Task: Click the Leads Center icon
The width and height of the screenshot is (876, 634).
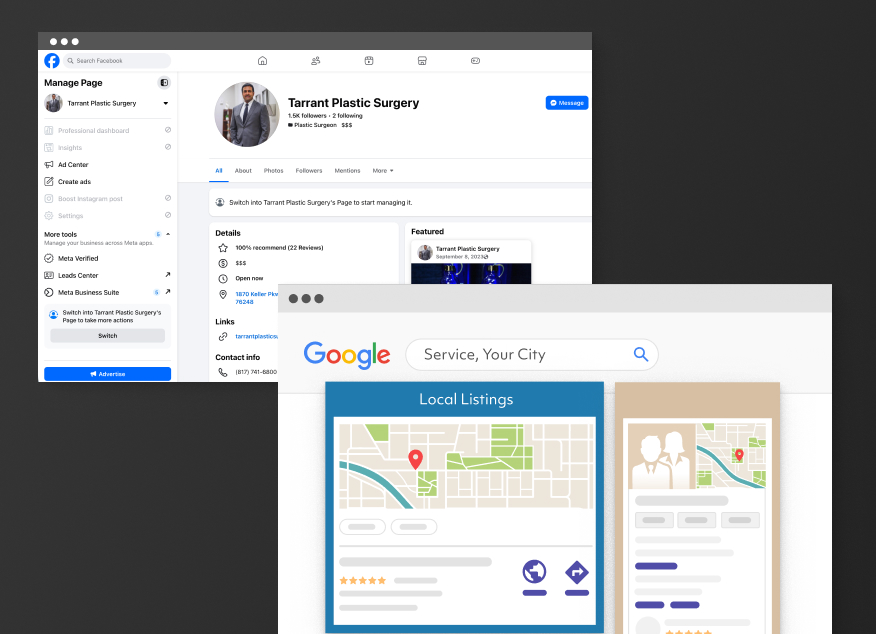Action: pos(49,275)
